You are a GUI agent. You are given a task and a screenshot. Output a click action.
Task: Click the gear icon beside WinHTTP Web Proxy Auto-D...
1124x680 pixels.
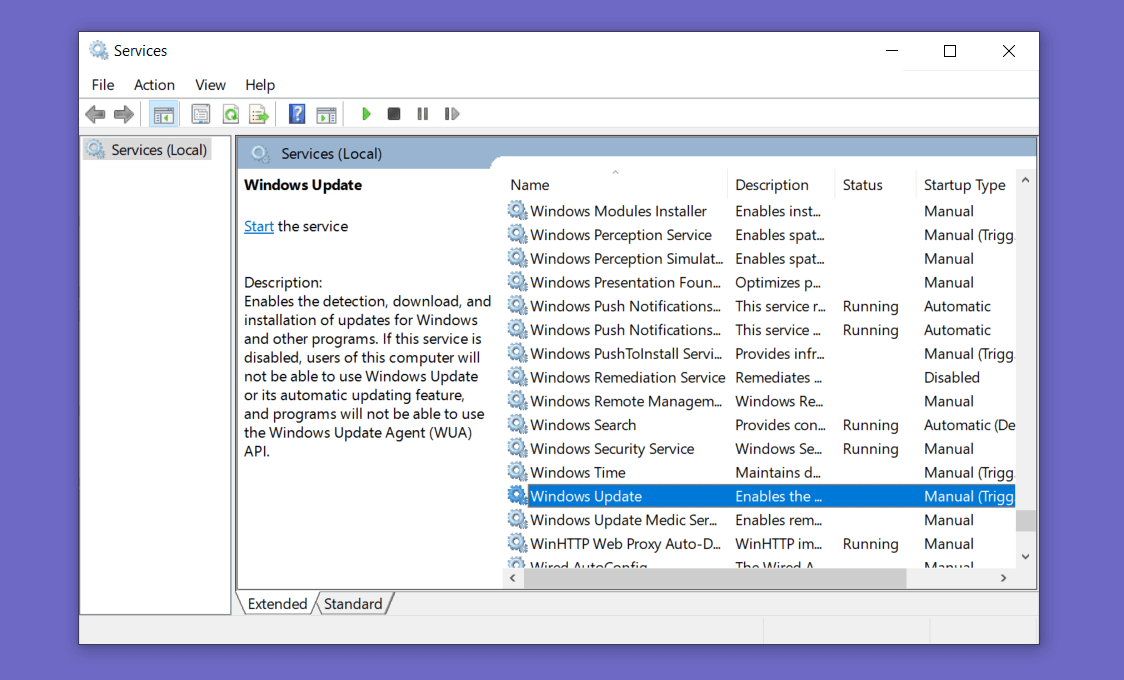[518, 542]
